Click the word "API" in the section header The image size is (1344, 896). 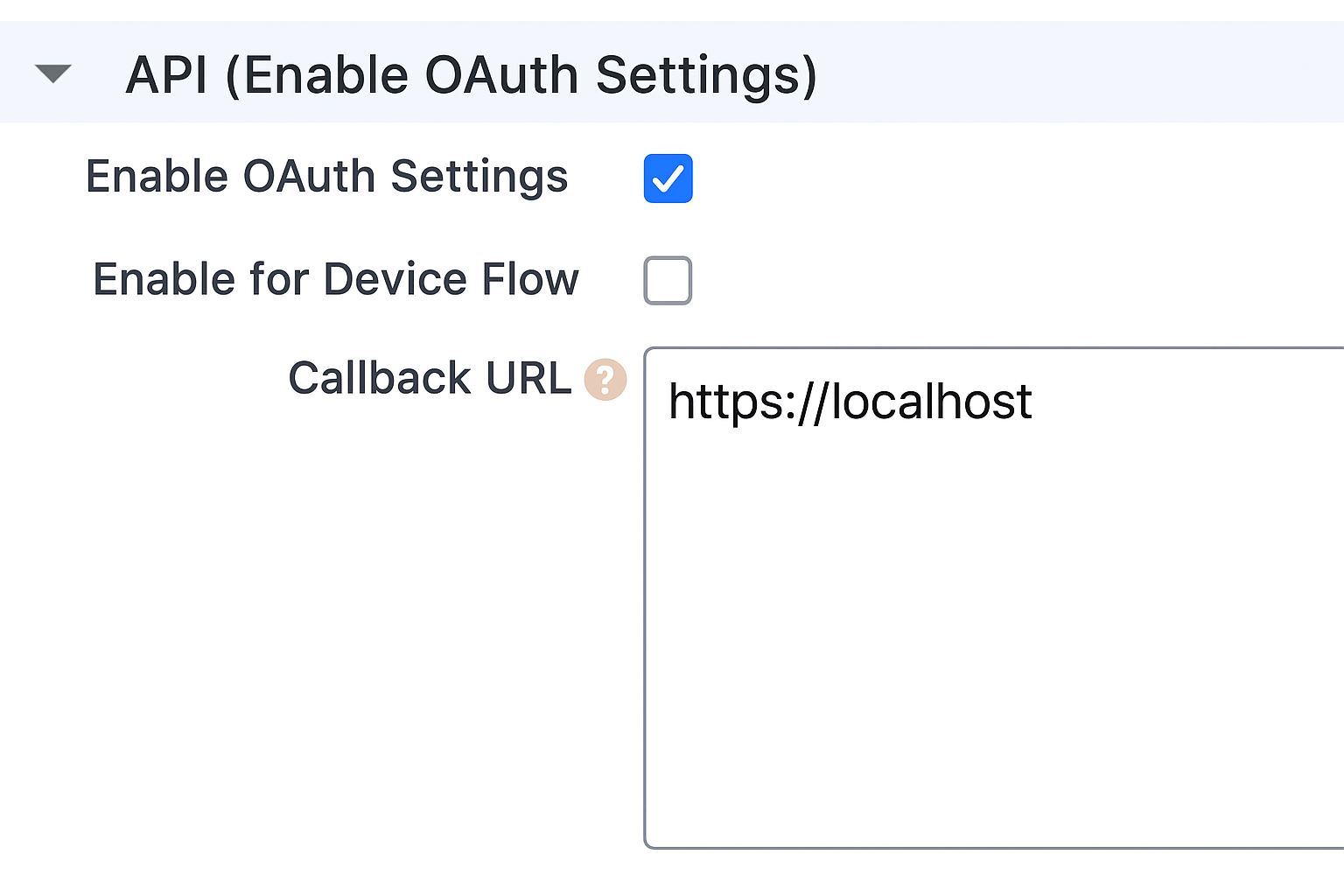pyautogui.click(x=166, y=75)
